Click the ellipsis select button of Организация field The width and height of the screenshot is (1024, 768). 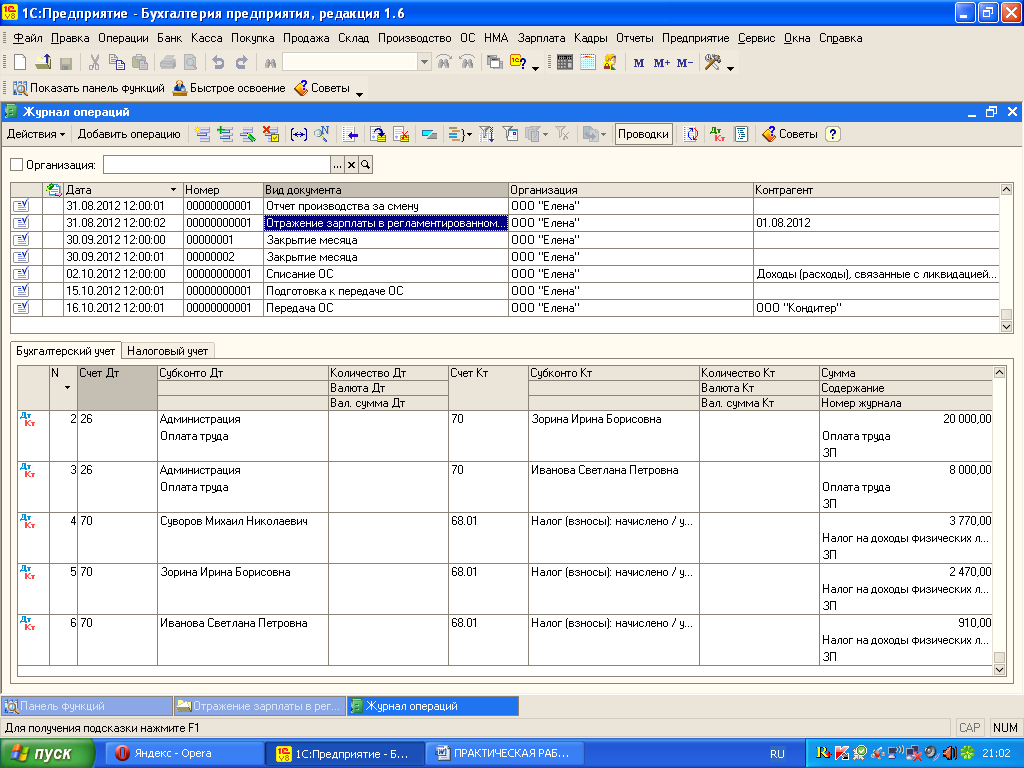coord(337,165)
